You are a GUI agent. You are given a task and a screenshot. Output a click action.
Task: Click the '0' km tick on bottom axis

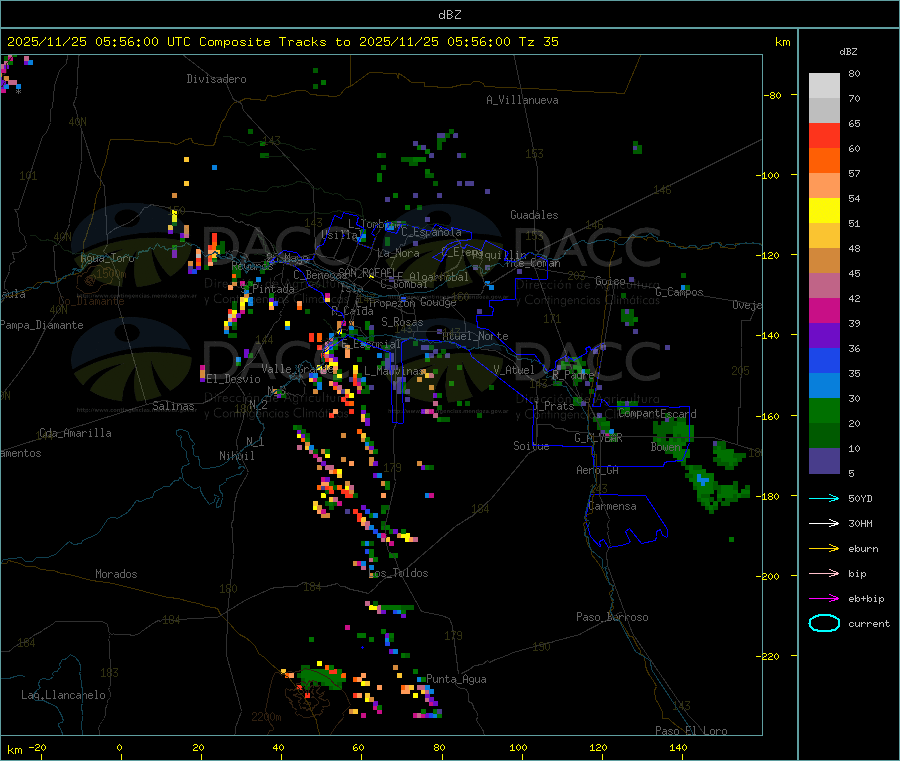(x=119, y=747)
